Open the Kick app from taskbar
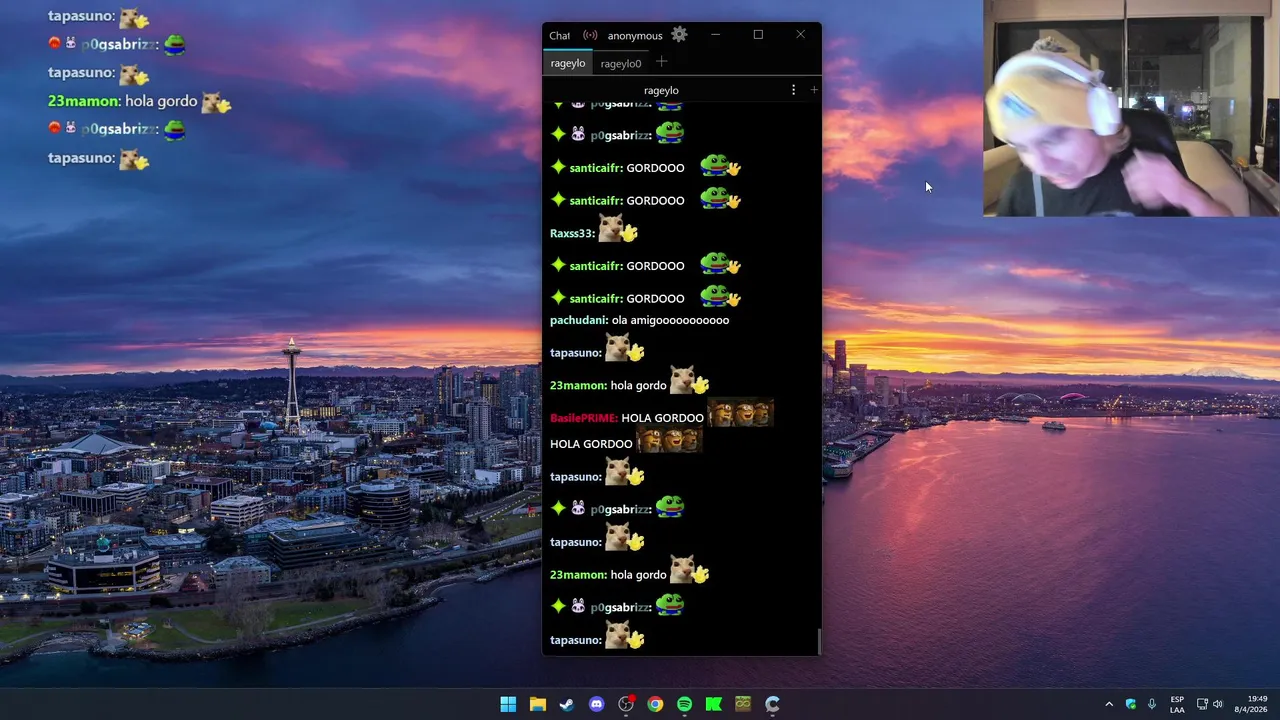 [x=714, y=704]
